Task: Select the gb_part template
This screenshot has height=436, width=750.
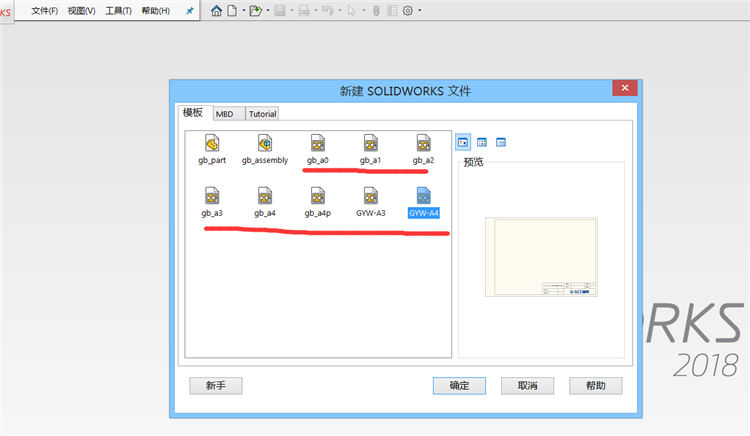Action: point(212,150)
